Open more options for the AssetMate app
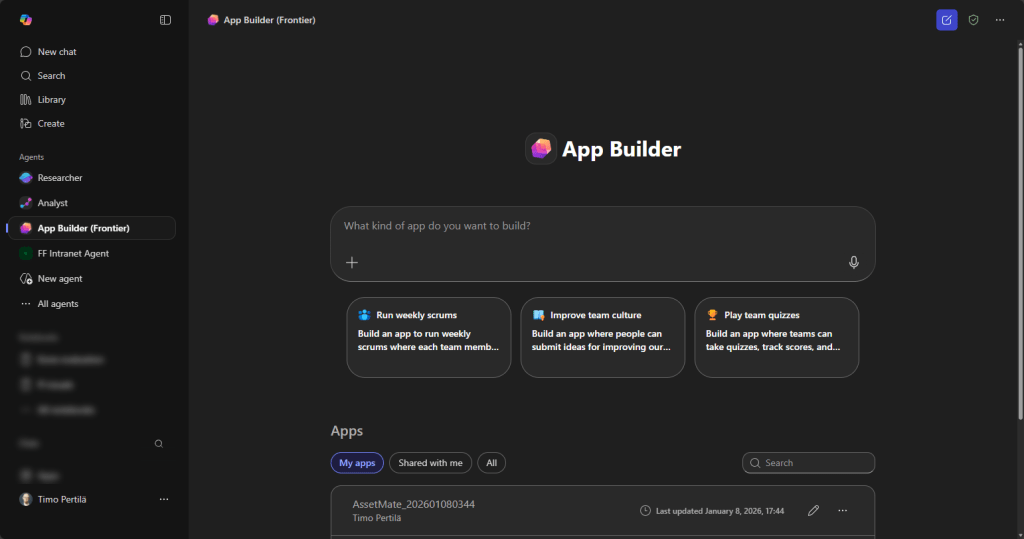The height and width of the screenshot is (539, 1024). 842,511
